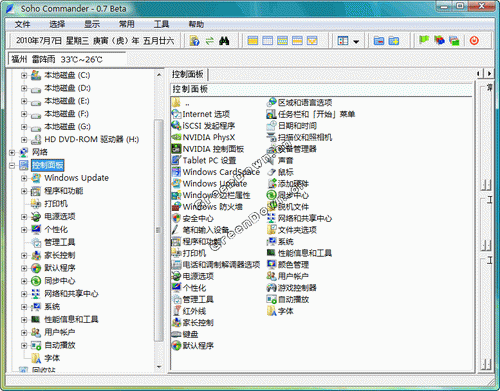Select 本地磁盘 (F:) in the tree
Screen dimensions: 500x391
(x=66, y=114)
